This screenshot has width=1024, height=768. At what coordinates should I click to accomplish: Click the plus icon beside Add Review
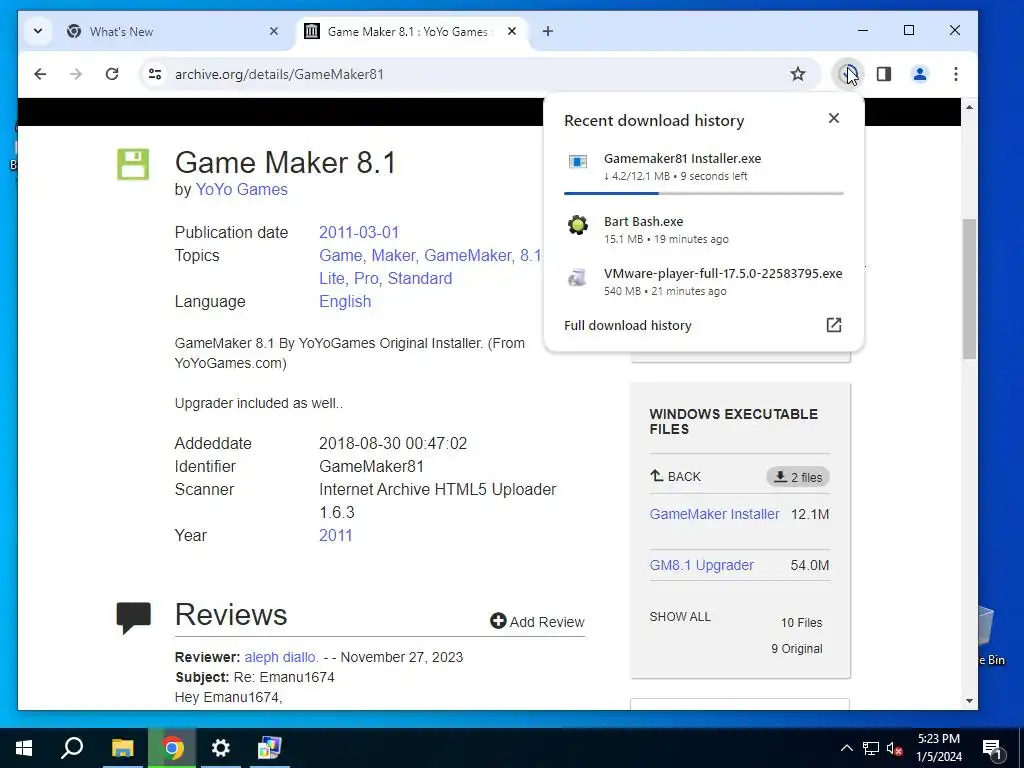(498, 621)
